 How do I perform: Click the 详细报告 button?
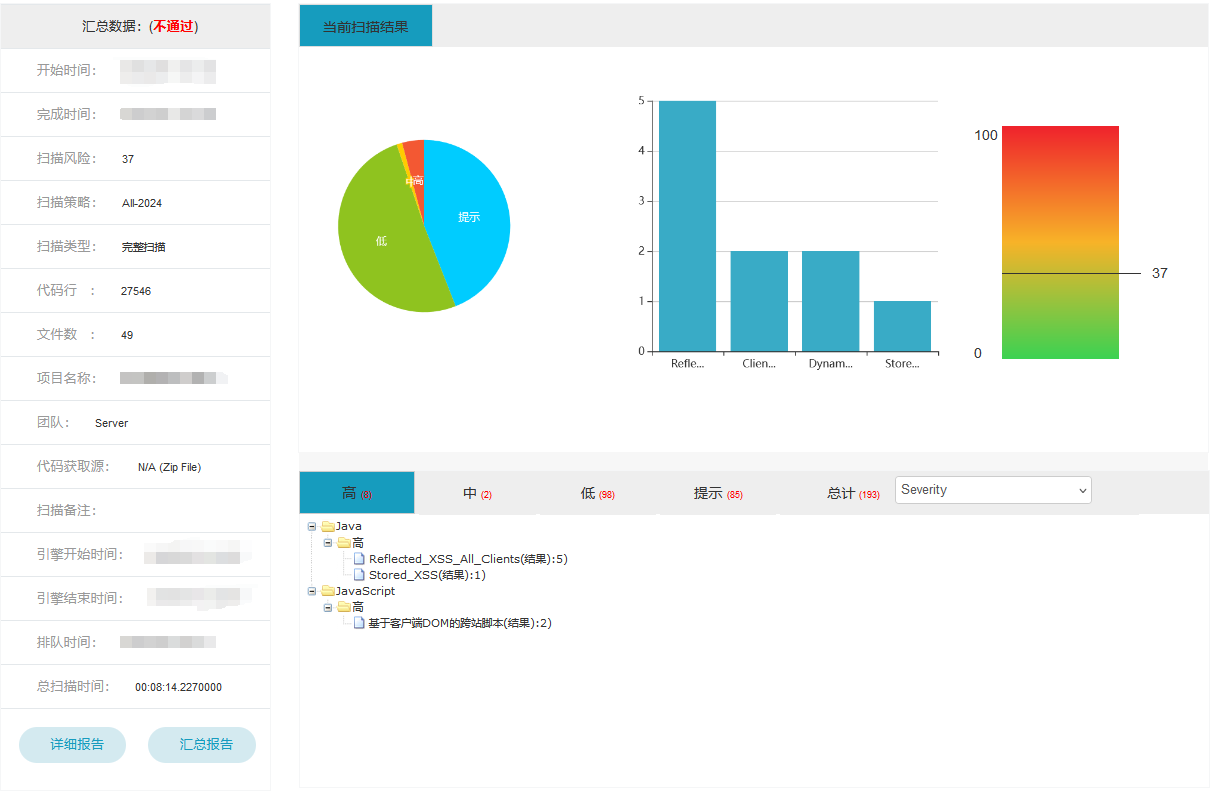pos(73,745)
